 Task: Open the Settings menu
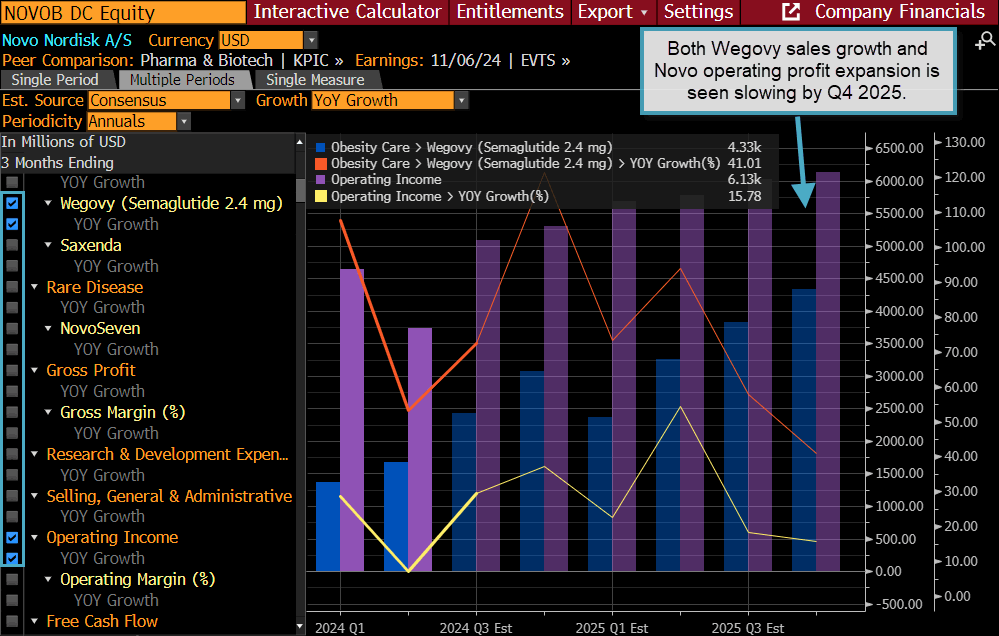click(698, 11)
